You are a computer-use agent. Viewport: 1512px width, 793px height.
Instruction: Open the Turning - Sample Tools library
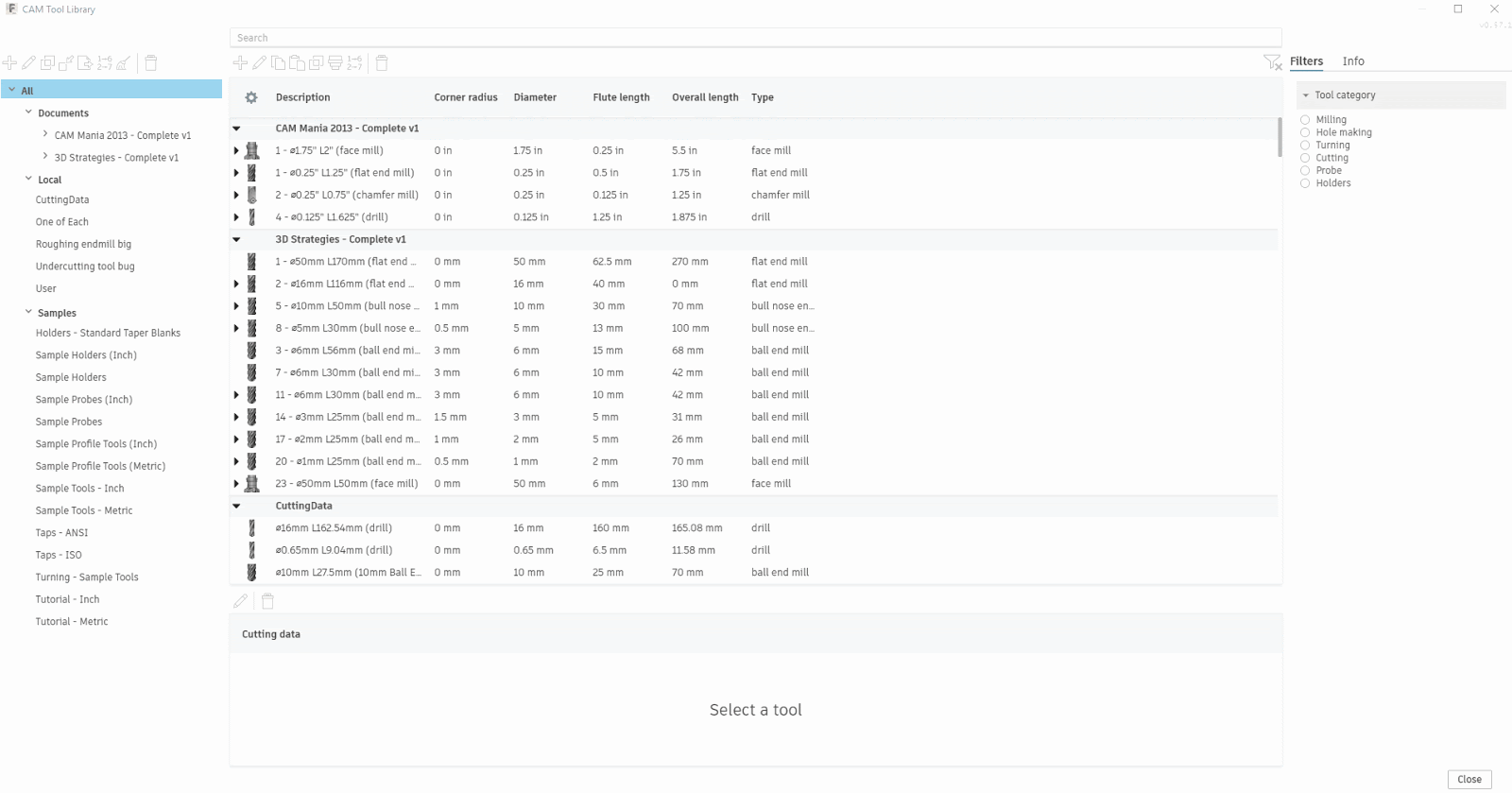point(87,578)
